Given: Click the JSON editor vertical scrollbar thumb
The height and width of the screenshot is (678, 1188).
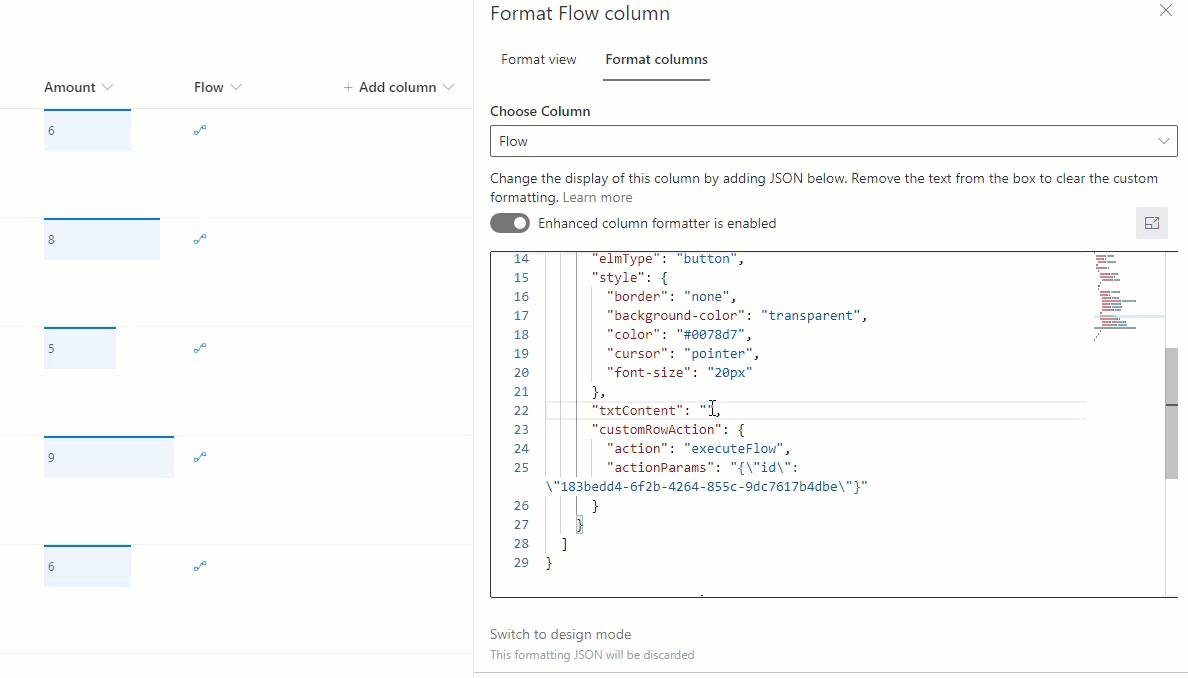Looking at the screenshot, I should coord(1171,413).
